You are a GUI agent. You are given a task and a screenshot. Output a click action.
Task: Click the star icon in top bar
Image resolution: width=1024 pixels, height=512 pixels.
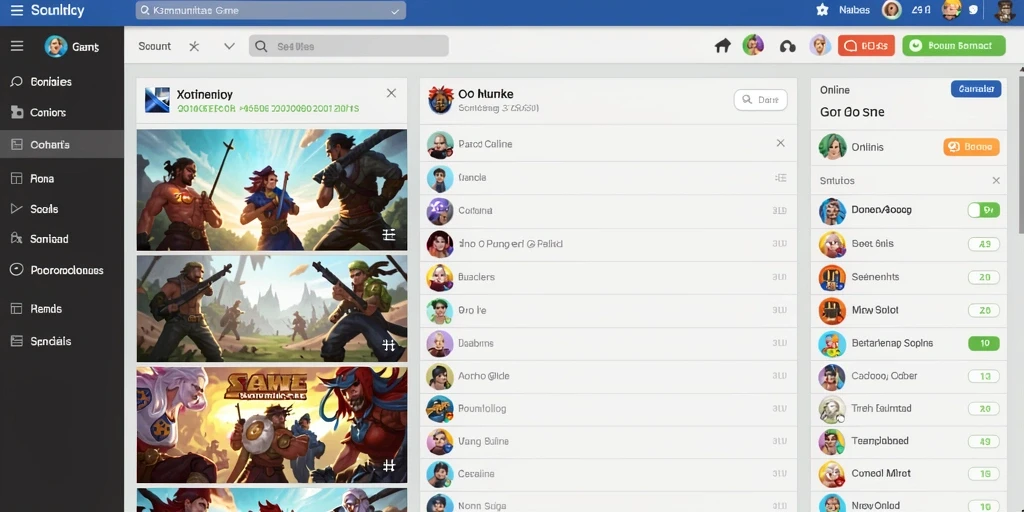pyautogui.click(x=822, y=10)
